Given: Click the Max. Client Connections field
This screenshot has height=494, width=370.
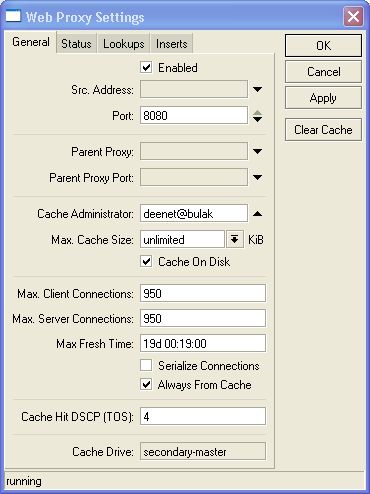Looking at the screenshot, I should pyautogui.click(x=203, y=293).
